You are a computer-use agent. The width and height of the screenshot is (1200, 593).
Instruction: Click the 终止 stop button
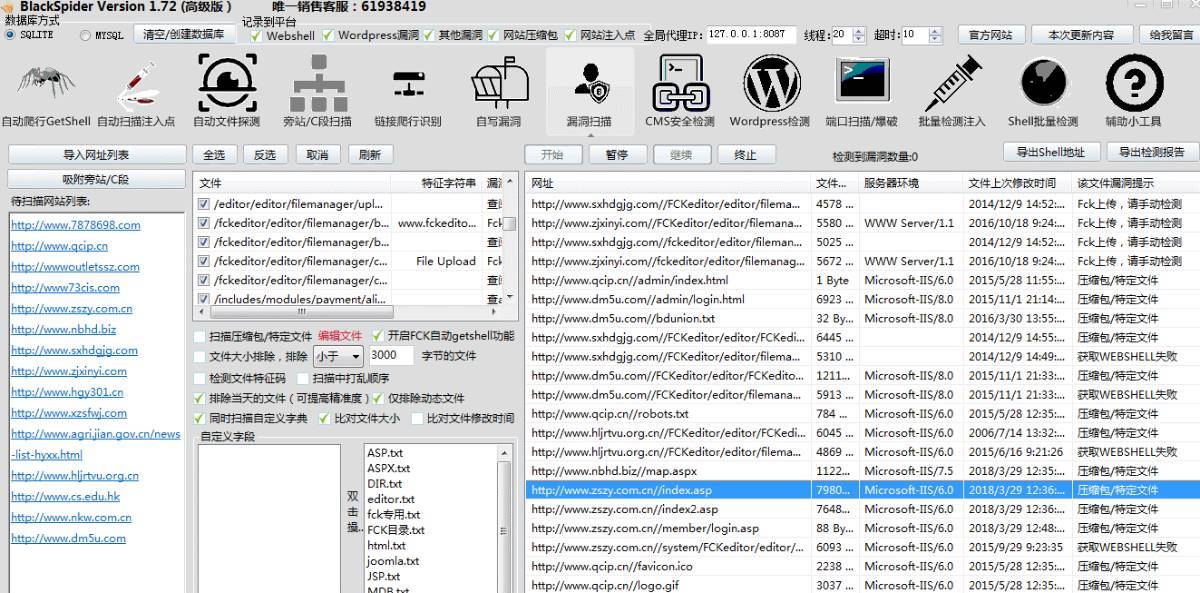(745, 155)
